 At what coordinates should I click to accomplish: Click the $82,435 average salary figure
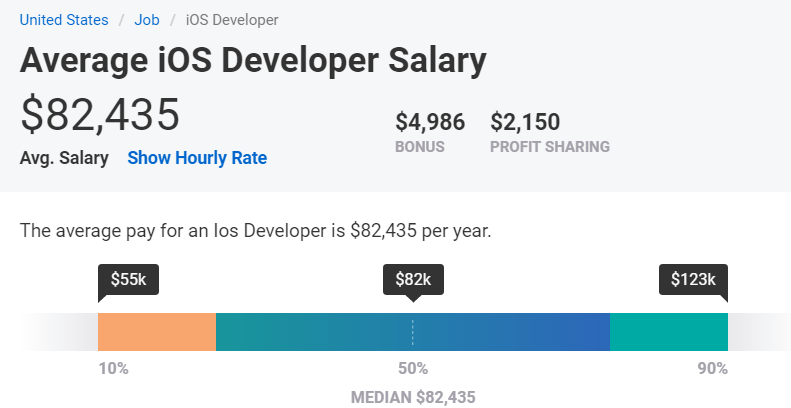100,114
